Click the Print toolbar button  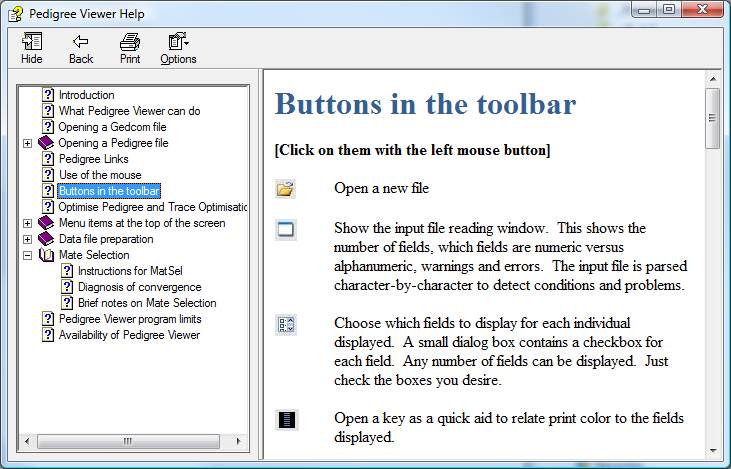130,48
